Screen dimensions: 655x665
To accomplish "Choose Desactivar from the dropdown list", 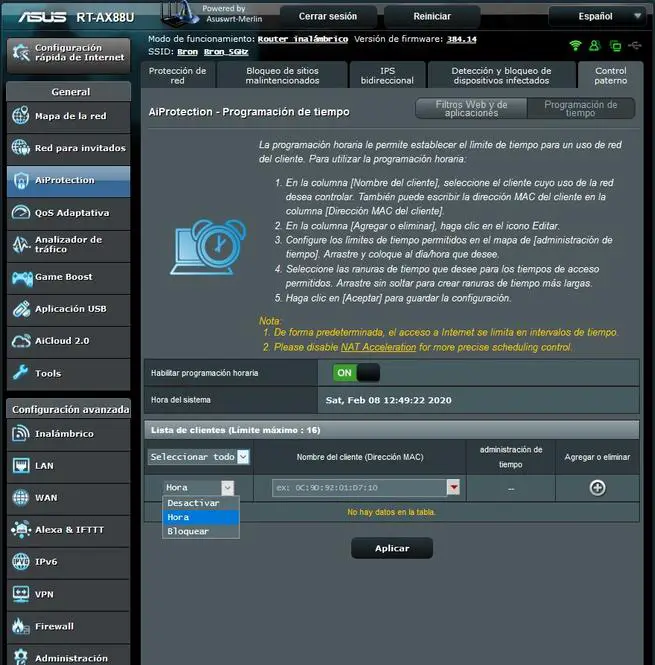I will 201,503.
